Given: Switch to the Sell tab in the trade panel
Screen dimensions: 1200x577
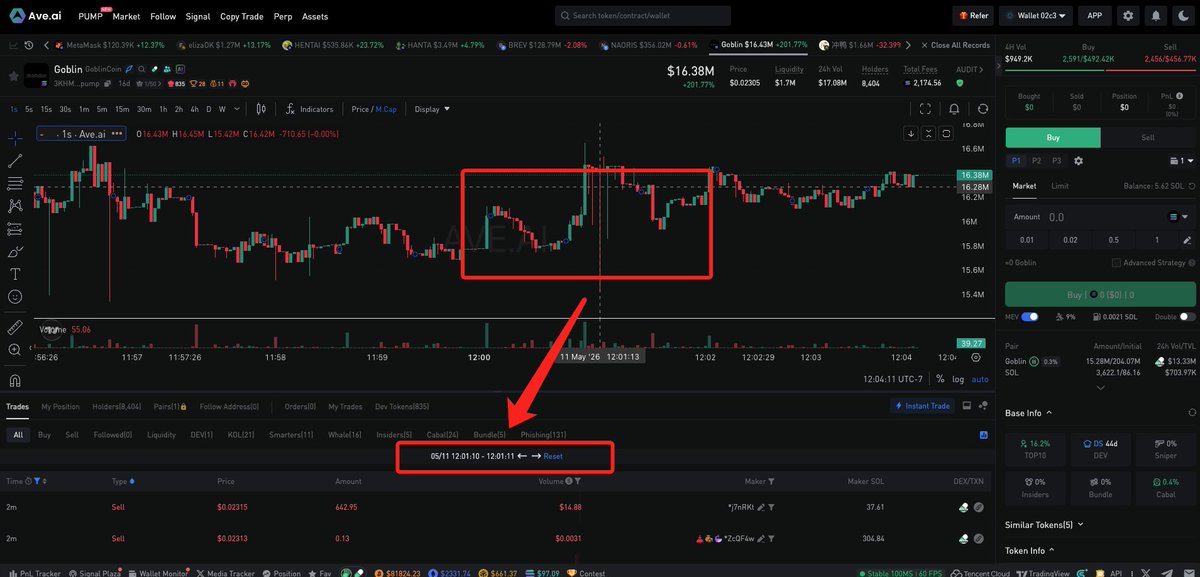Looking at the screenshot, I should [x=1147, y=137].
